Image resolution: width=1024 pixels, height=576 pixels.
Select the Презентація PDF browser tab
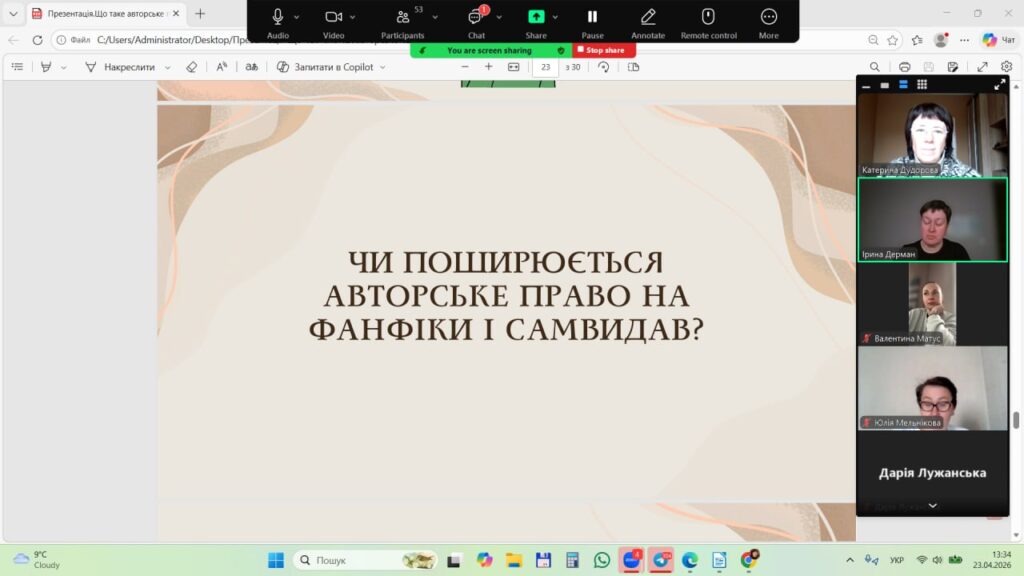tap(98, 14)
